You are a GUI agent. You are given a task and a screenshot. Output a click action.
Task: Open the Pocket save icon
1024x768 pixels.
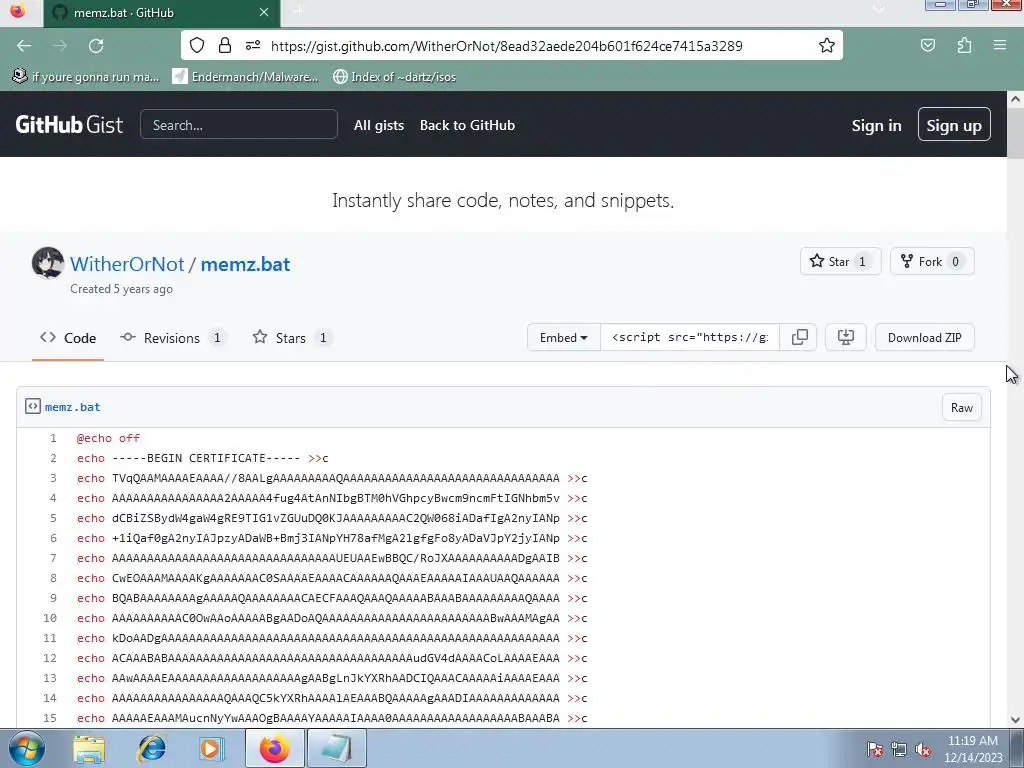pyautogui.click(x=928, y=45)
